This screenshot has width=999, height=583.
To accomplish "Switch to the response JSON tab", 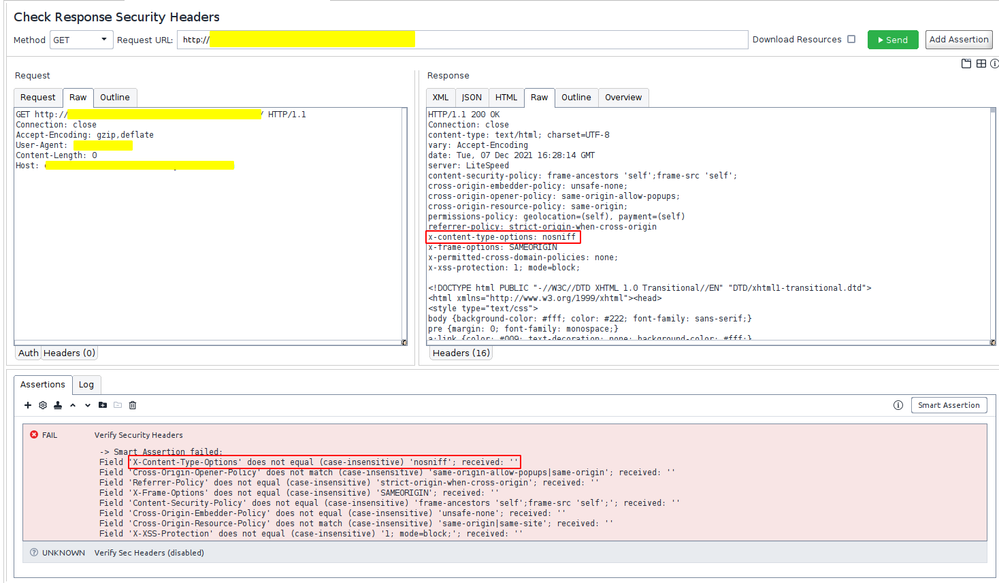I will 472,97.
